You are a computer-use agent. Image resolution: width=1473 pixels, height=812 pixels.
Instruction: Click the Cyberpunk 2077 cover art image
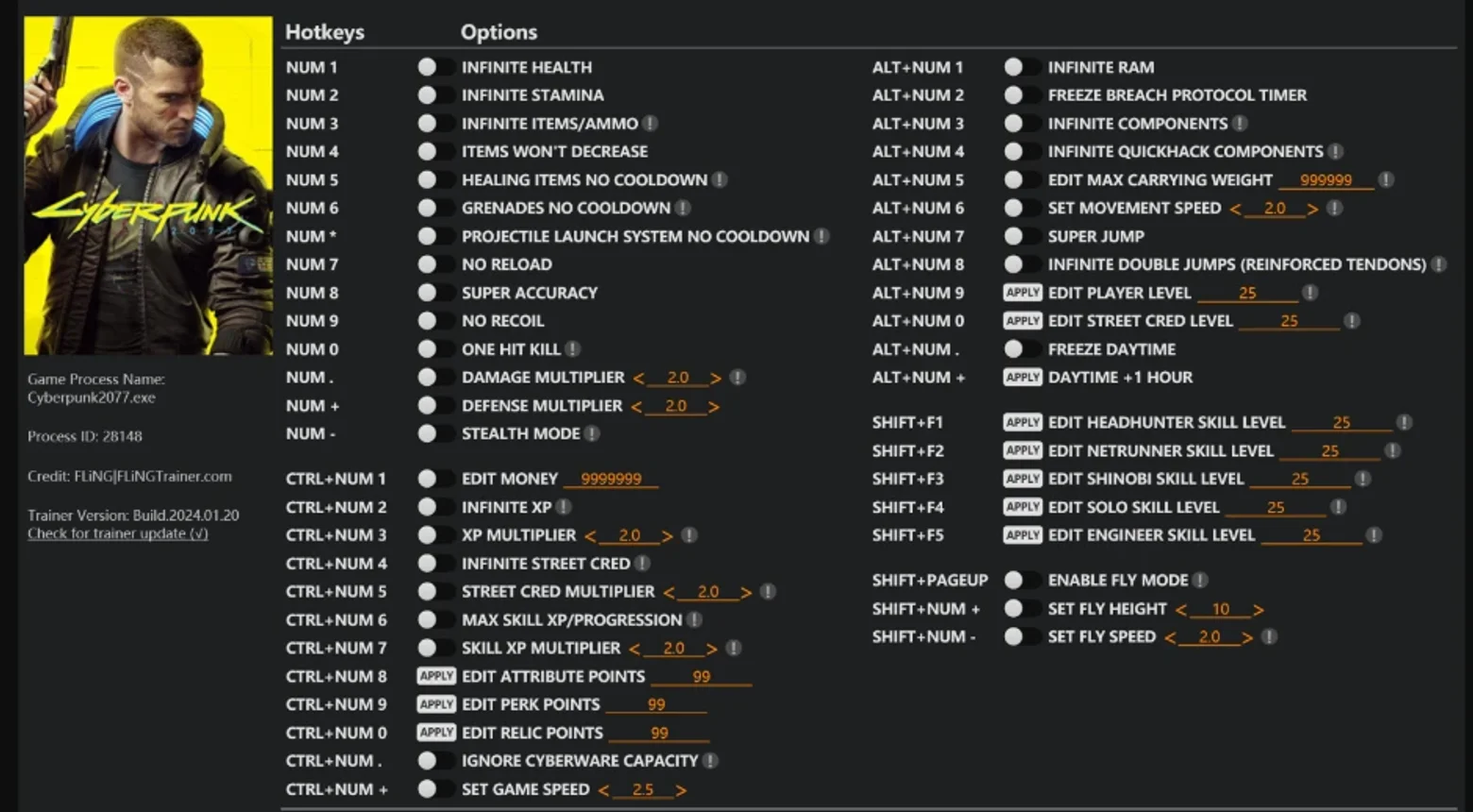(148, 186)
